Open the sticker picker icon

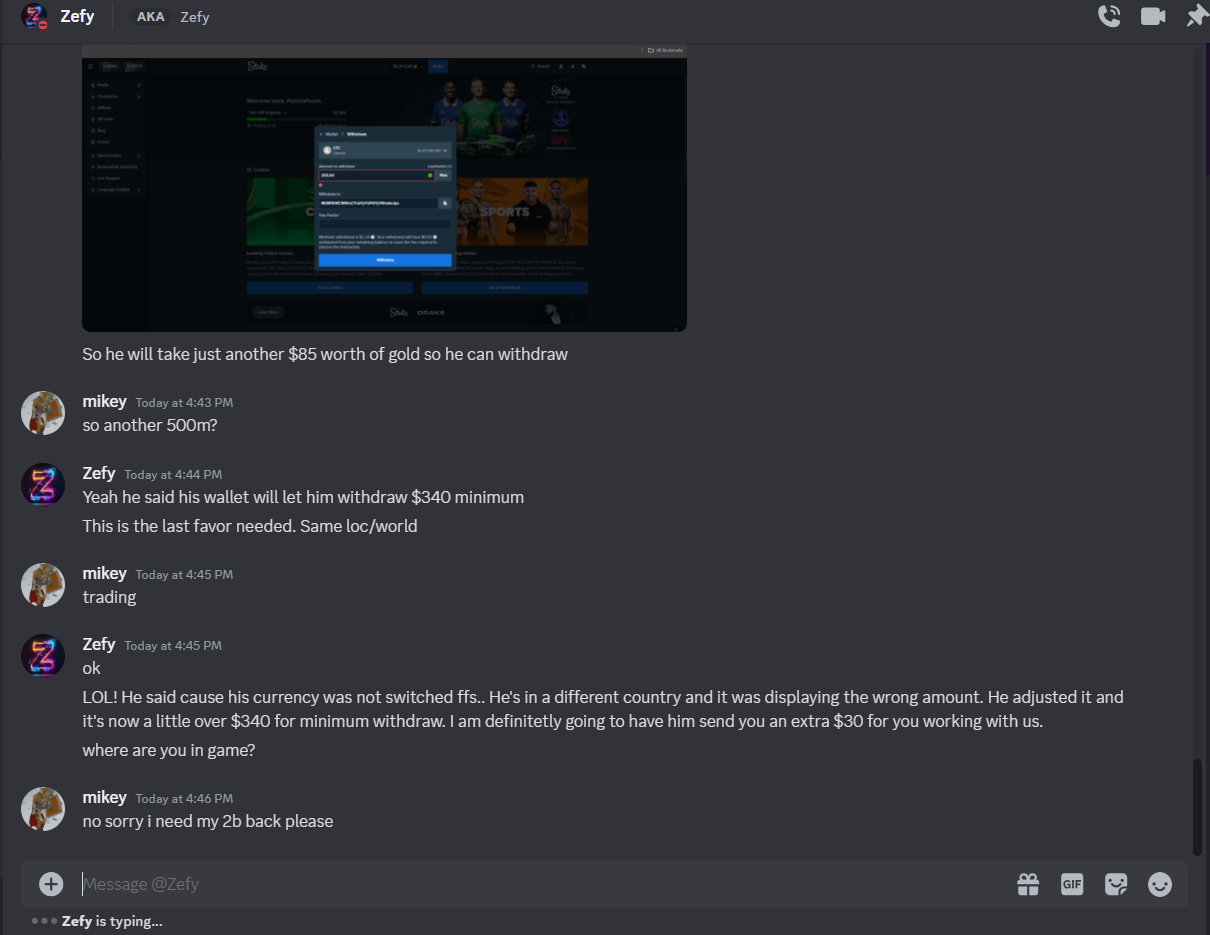click(x=1116, y=884)
